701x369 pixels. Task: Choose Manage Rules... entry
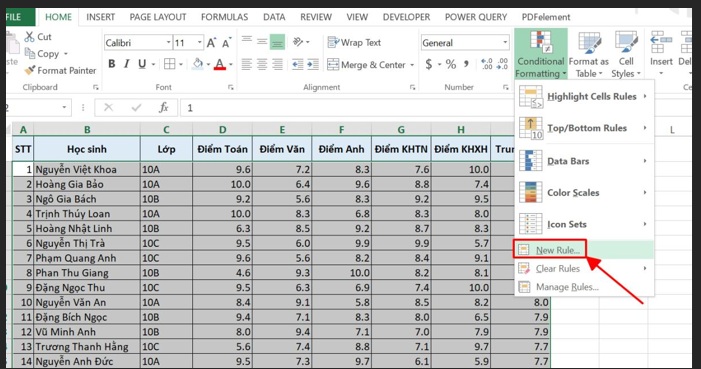tap(584, 287)
